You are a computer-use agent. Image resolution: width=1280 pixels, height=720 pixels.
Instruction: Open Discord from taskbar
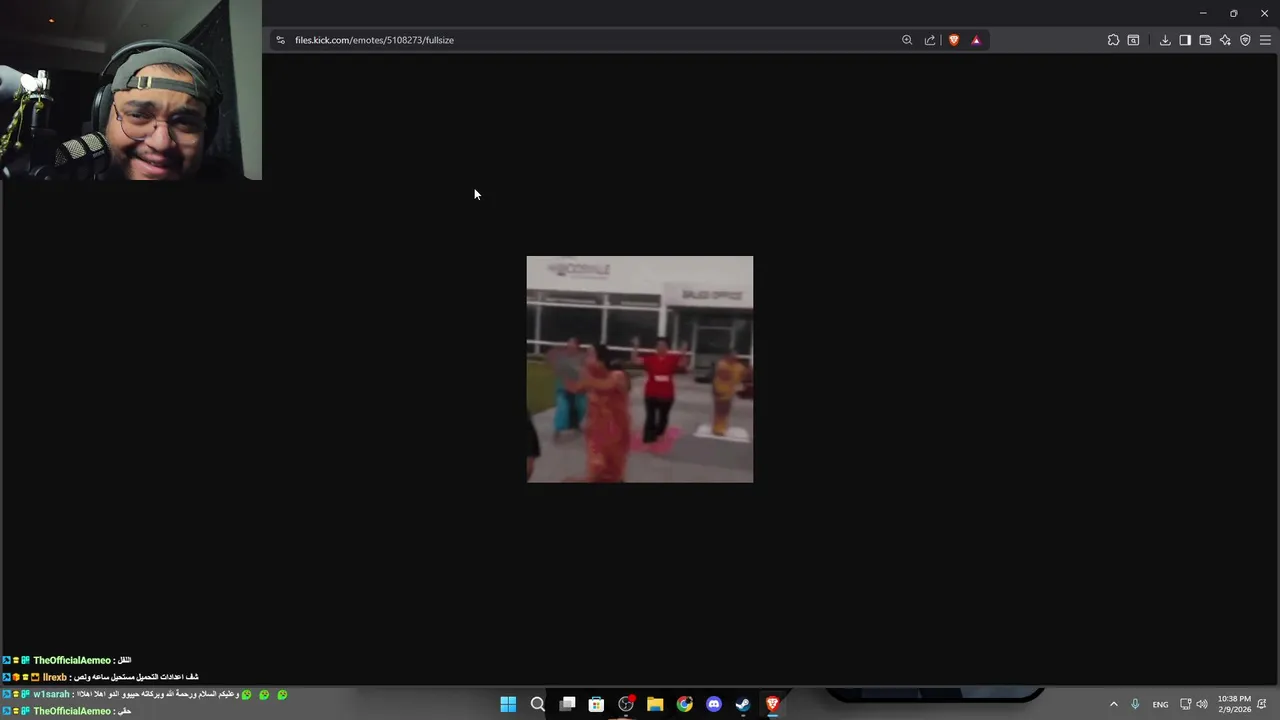[714, 704]
